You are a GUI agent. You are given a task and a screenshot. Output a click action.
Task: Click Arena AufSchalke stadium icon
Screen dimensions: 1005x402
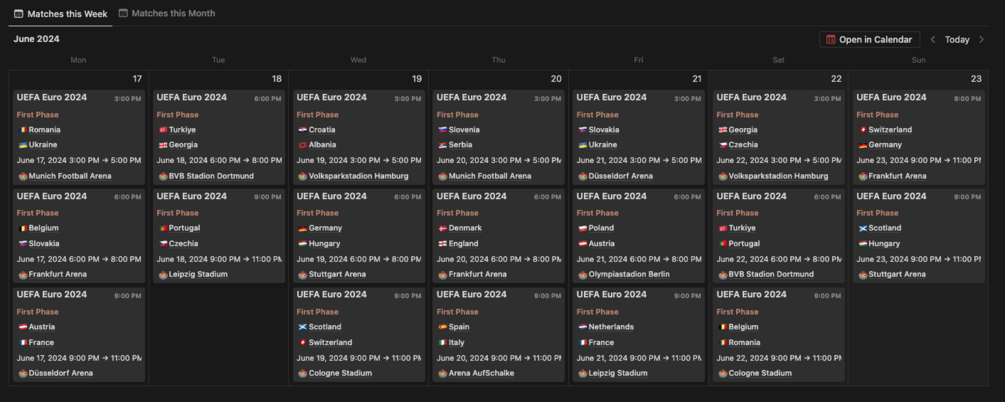pyautogui.click(x=442, y=373)
